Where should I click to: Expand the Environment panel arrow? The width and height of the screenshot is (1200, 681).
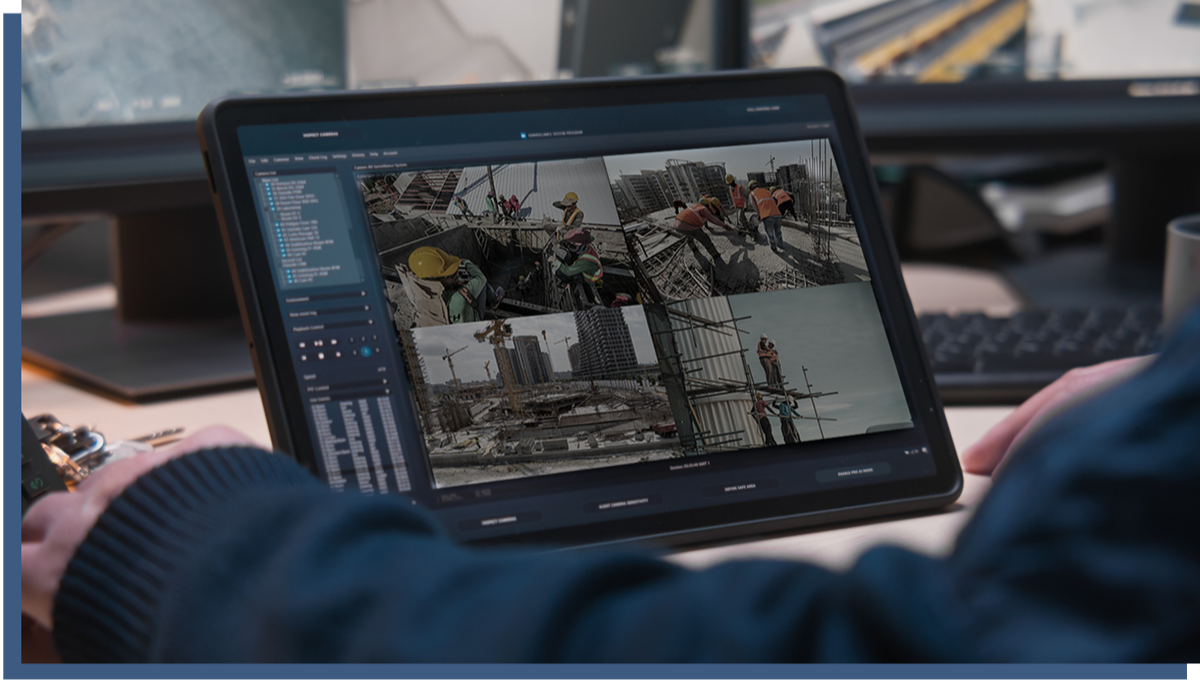click(x=363, y=293)
